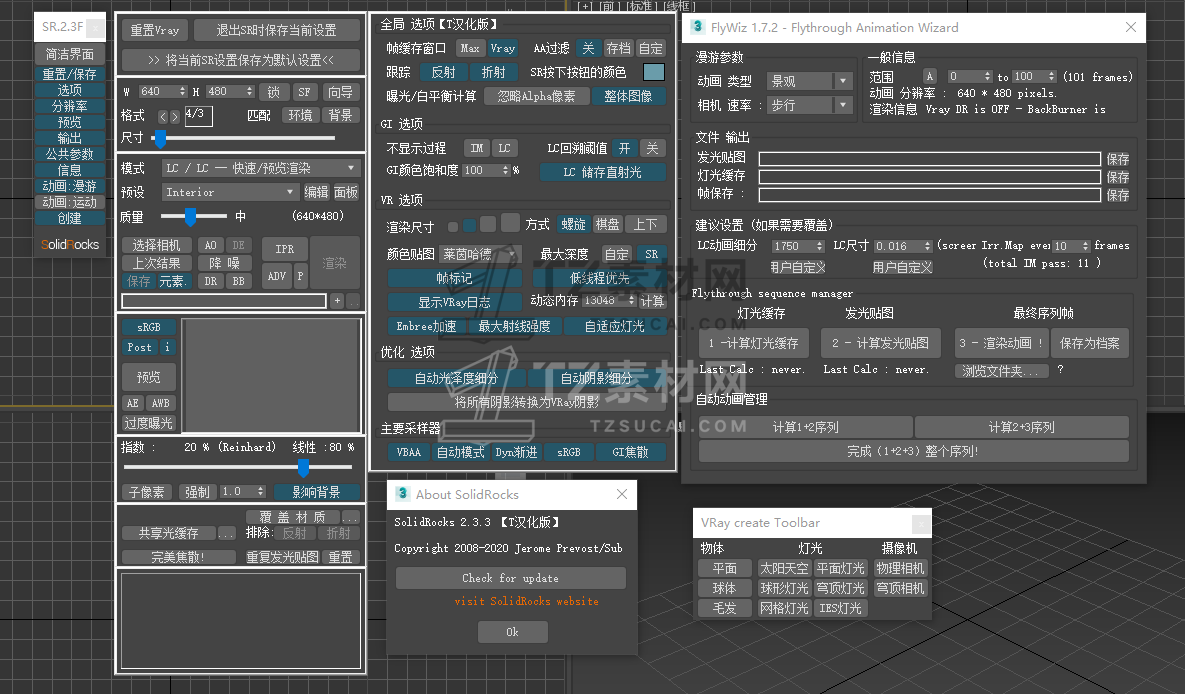
Task: Switch to the 分辨率 section in sidebar
Action: pyautogui.click(x=69, y=106)
